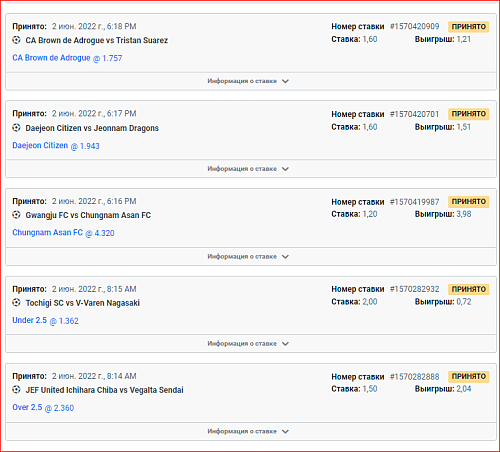Expand bet information for JEF United bet
The image size is (500, 452).
click(x=248, y=431)
